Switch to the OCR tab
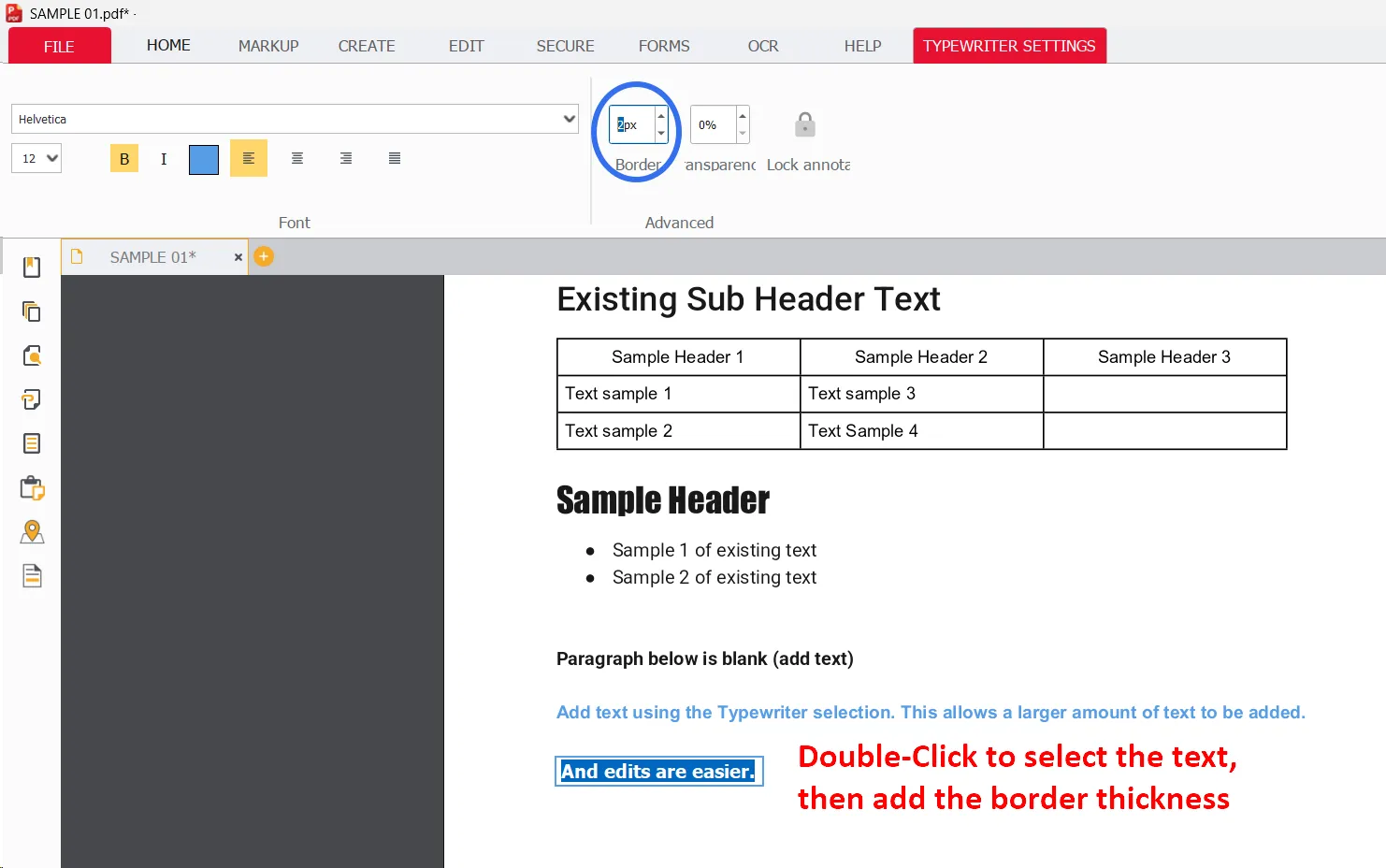Viewport: 1386px width, 868px height. click(x=763, y=46)
